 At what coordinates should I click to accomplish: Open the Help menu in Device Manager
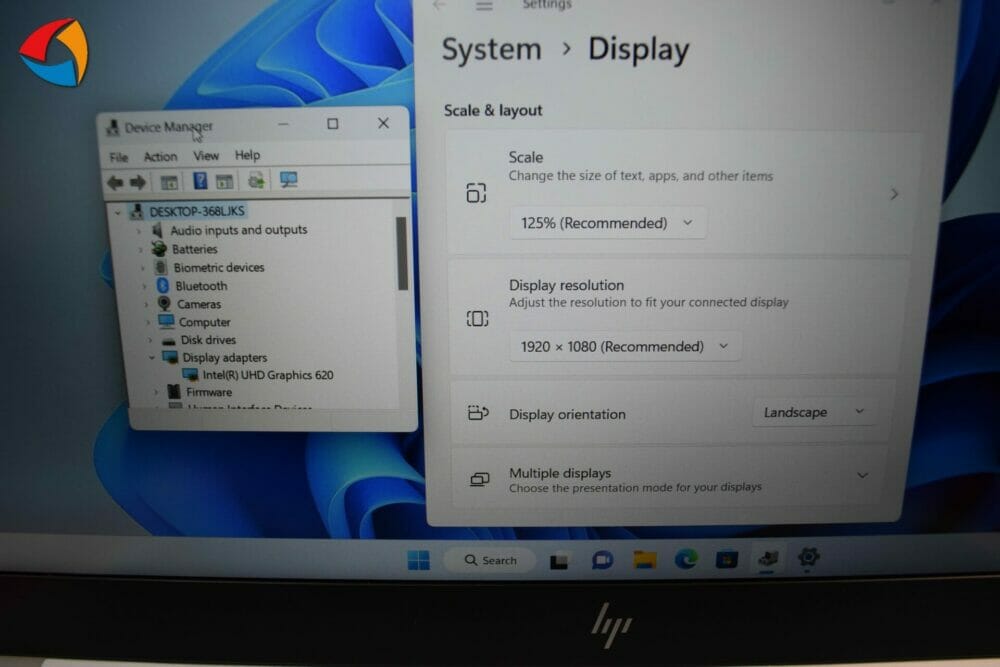(x=247, y=155)
